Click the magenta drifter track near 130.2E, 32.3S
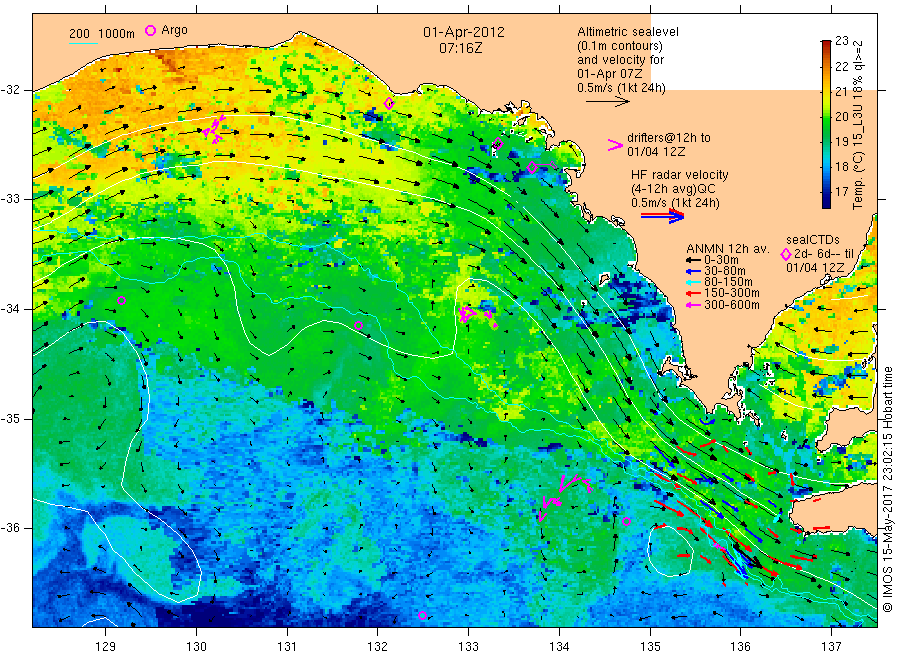Viewport: 900px width, 660px height. pos(214,129)
